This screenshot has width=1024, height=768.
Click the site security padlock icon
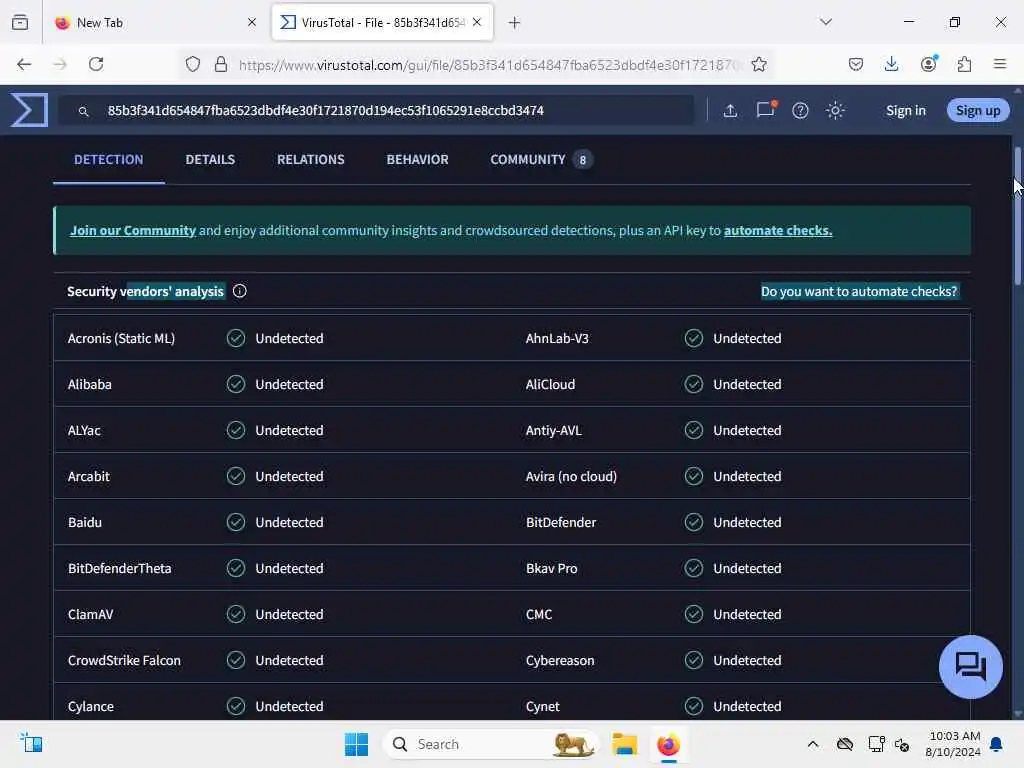point(221,64)
